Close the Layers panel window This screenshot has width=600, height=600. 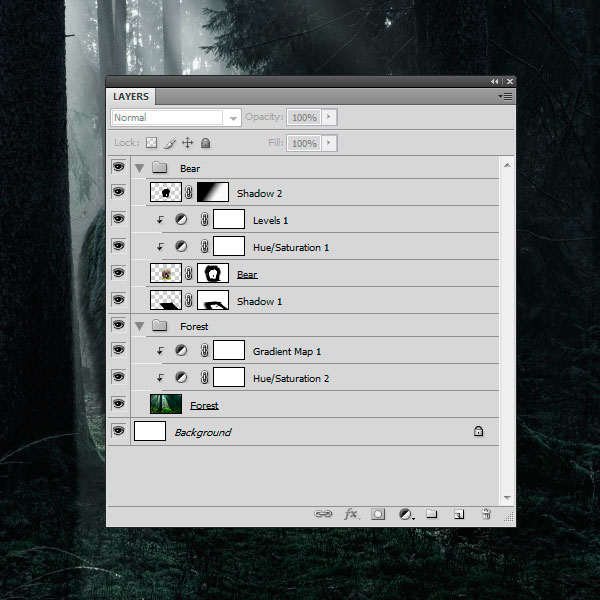[x=510, y=82]
